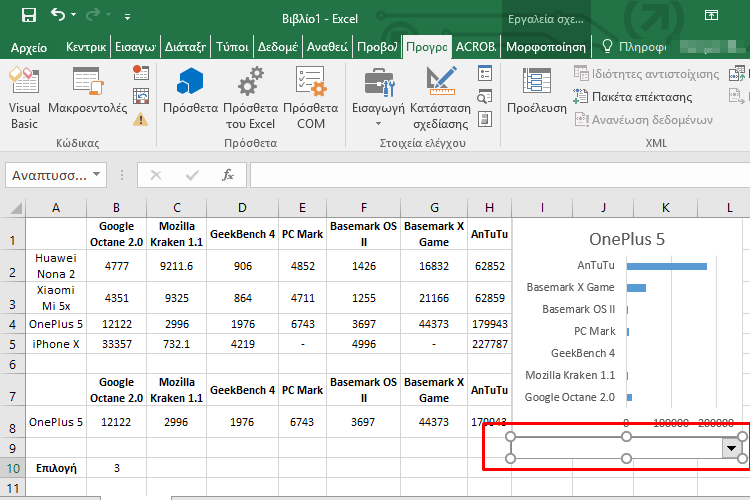
Task: Click row 1 GeekBench 4 header cell
Action: pos(243,234)
